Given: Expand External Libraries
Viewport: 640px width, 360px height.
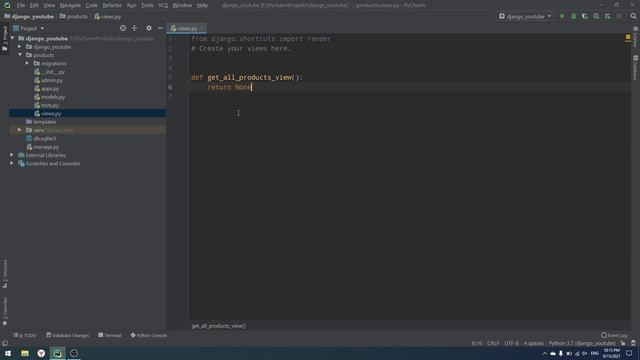Looking at the screenshot, I should click(12, 155).
